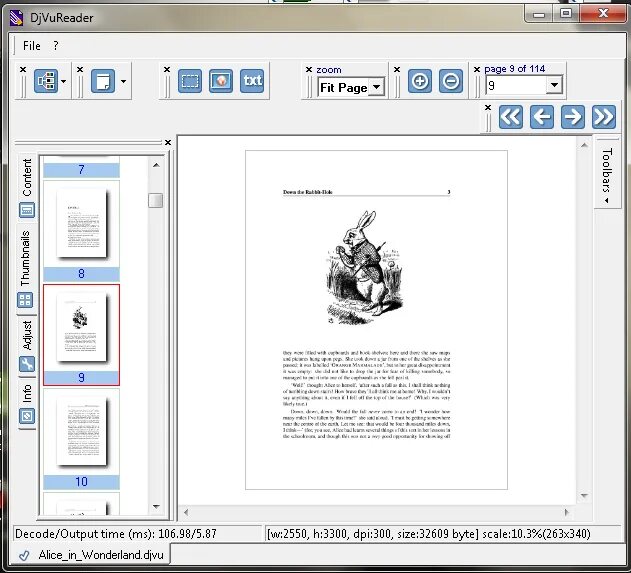The height and width of the screenshot is (573, 631).
Task: Click the checkmark icon on the document tab
Action: [24, 556]
